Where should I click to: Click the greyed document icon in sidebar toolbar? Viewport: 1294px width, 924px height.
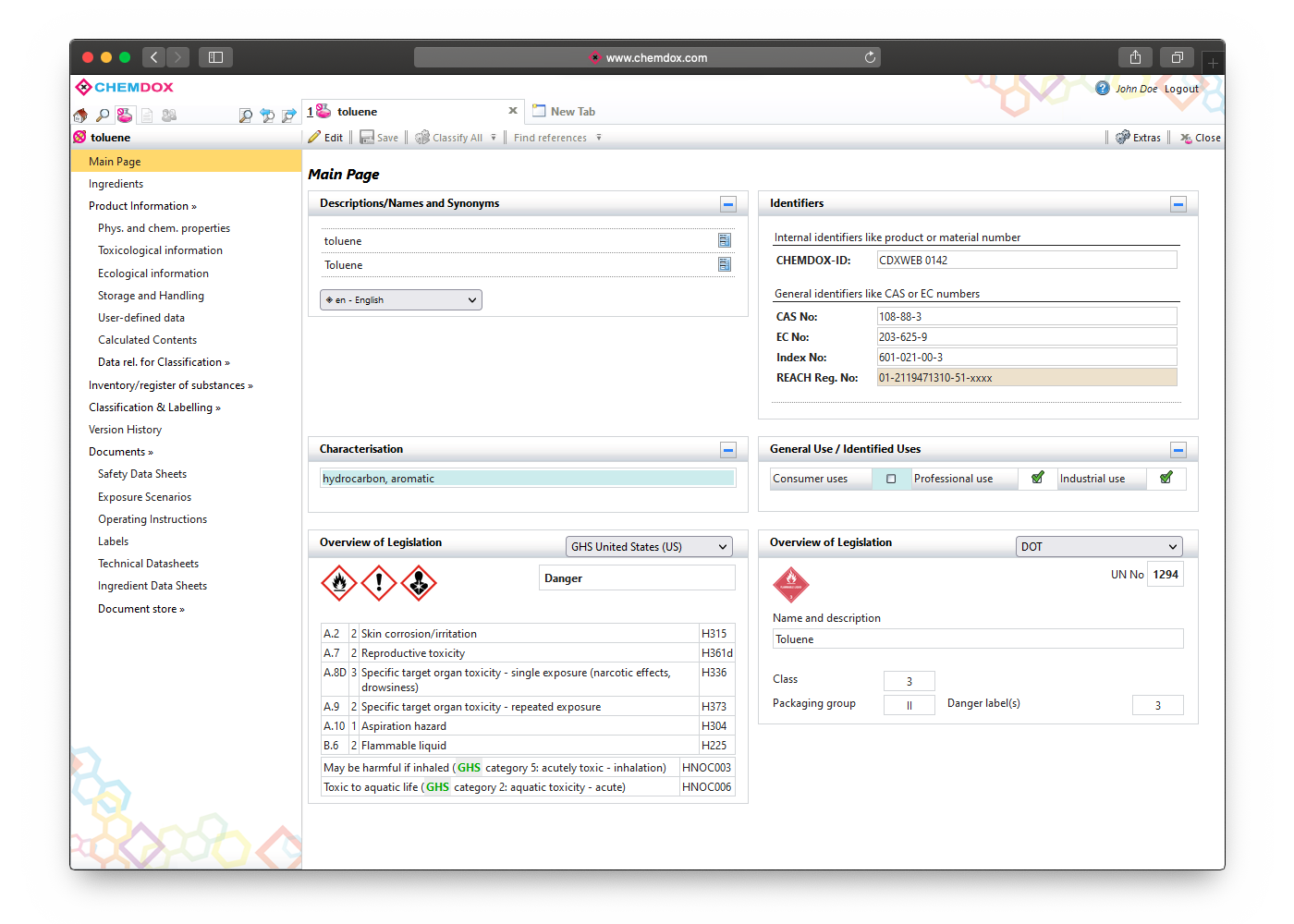[147, 115]
